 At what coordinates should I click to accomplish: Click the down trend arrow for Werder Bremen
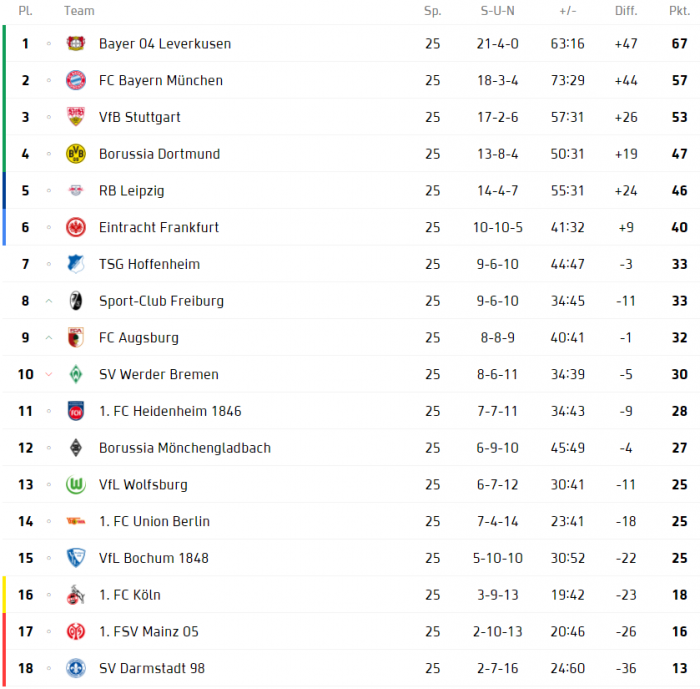[x=48, y=375]
